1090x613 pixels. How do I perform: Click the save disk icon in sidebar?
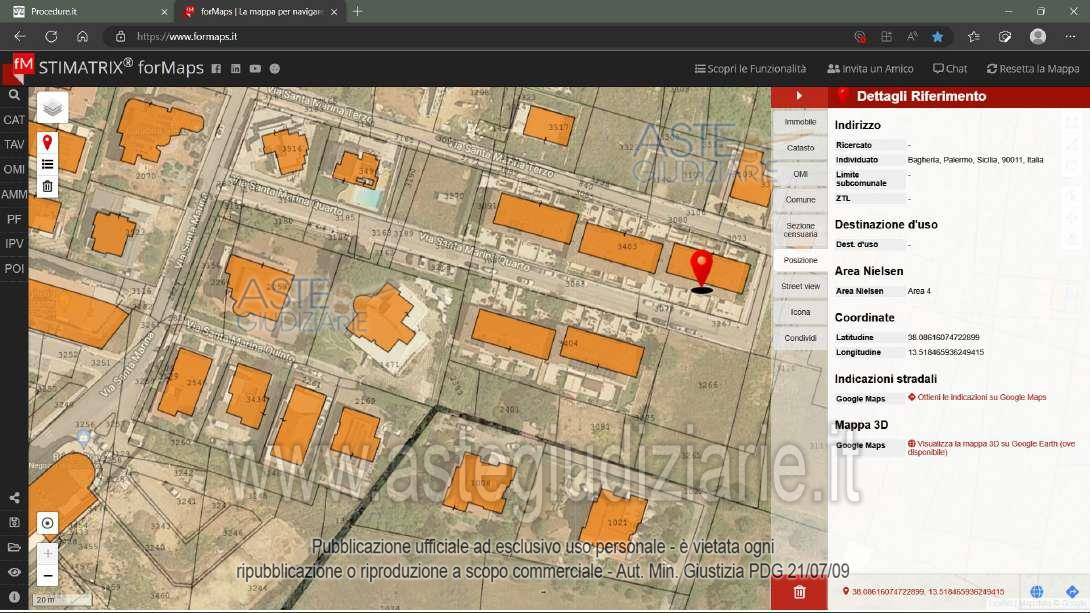tap(14, 522)
